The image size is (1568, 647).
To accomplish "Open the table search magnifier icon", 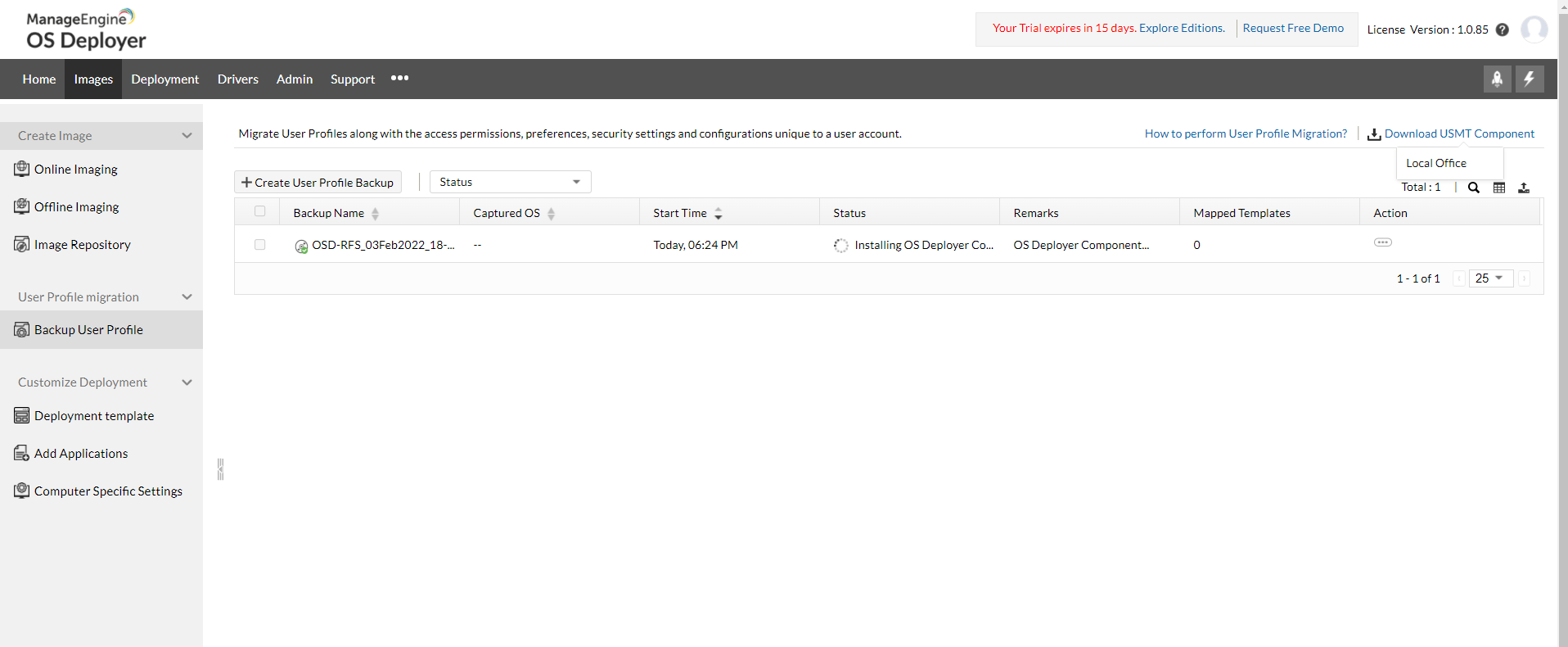I will click(1474, 188).
